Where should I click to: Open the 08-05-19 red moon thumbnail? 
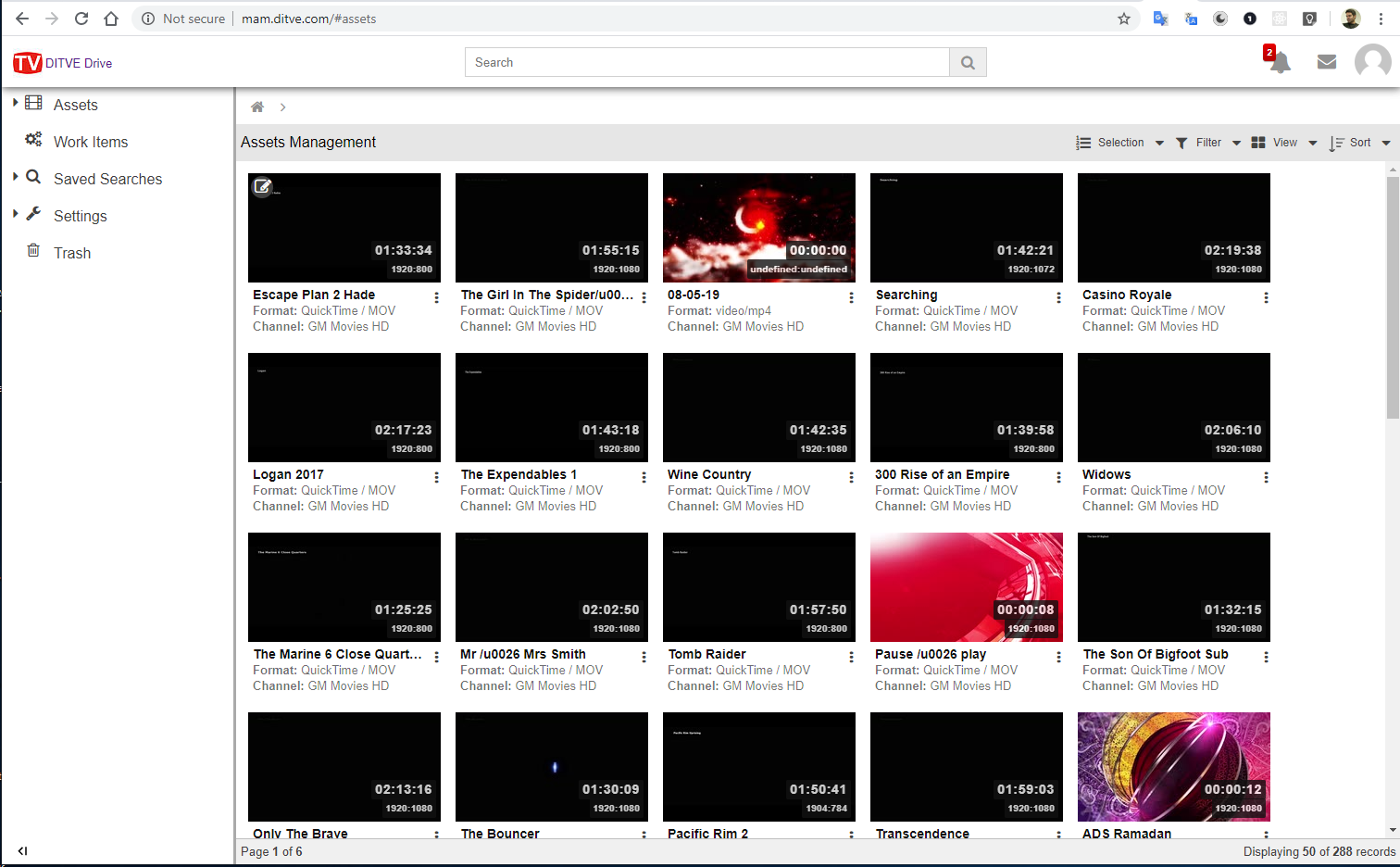pos(759,228)
